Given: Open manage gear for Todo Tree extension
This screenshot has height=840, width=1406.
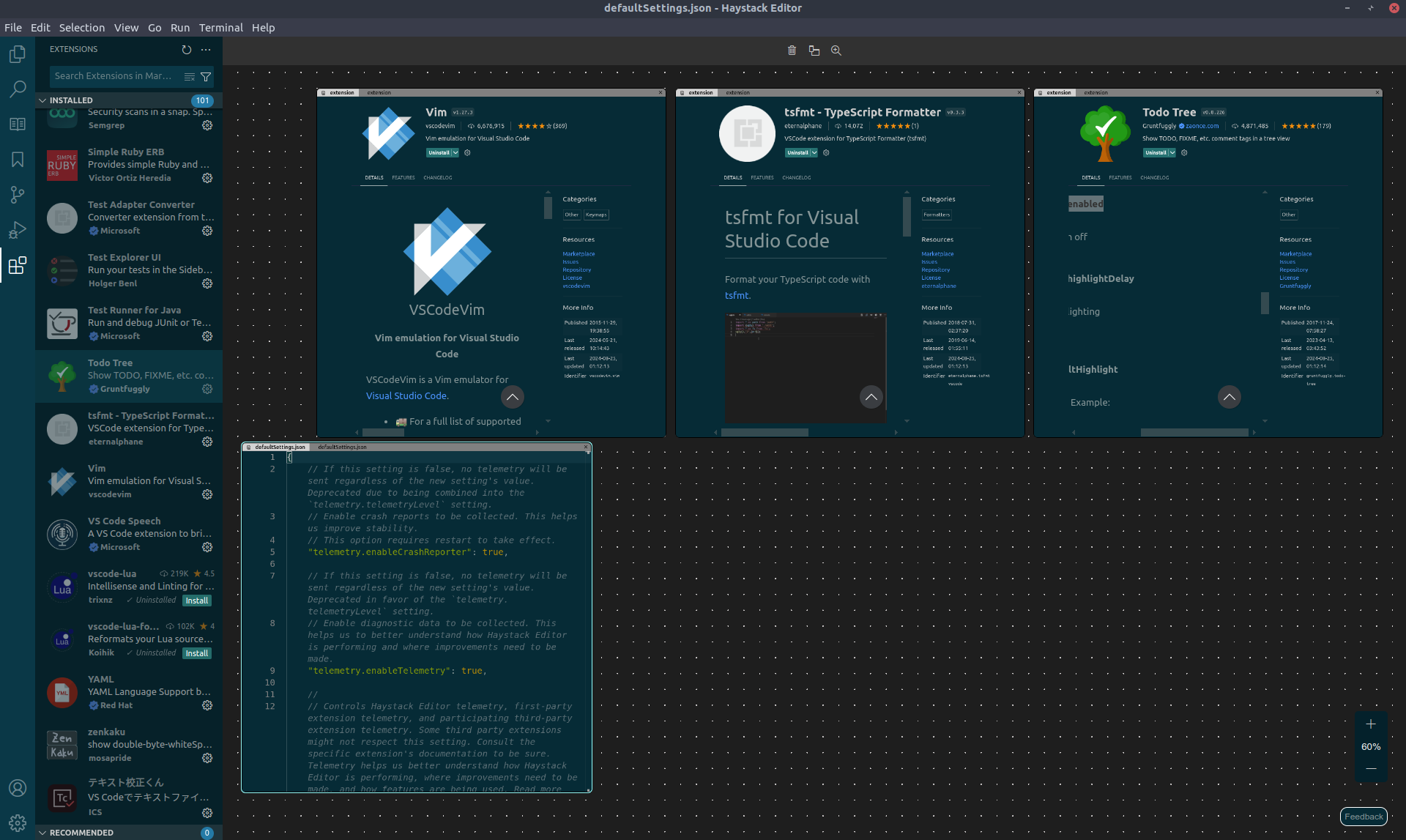Looking at the screenshot, I should click(207, 389).
